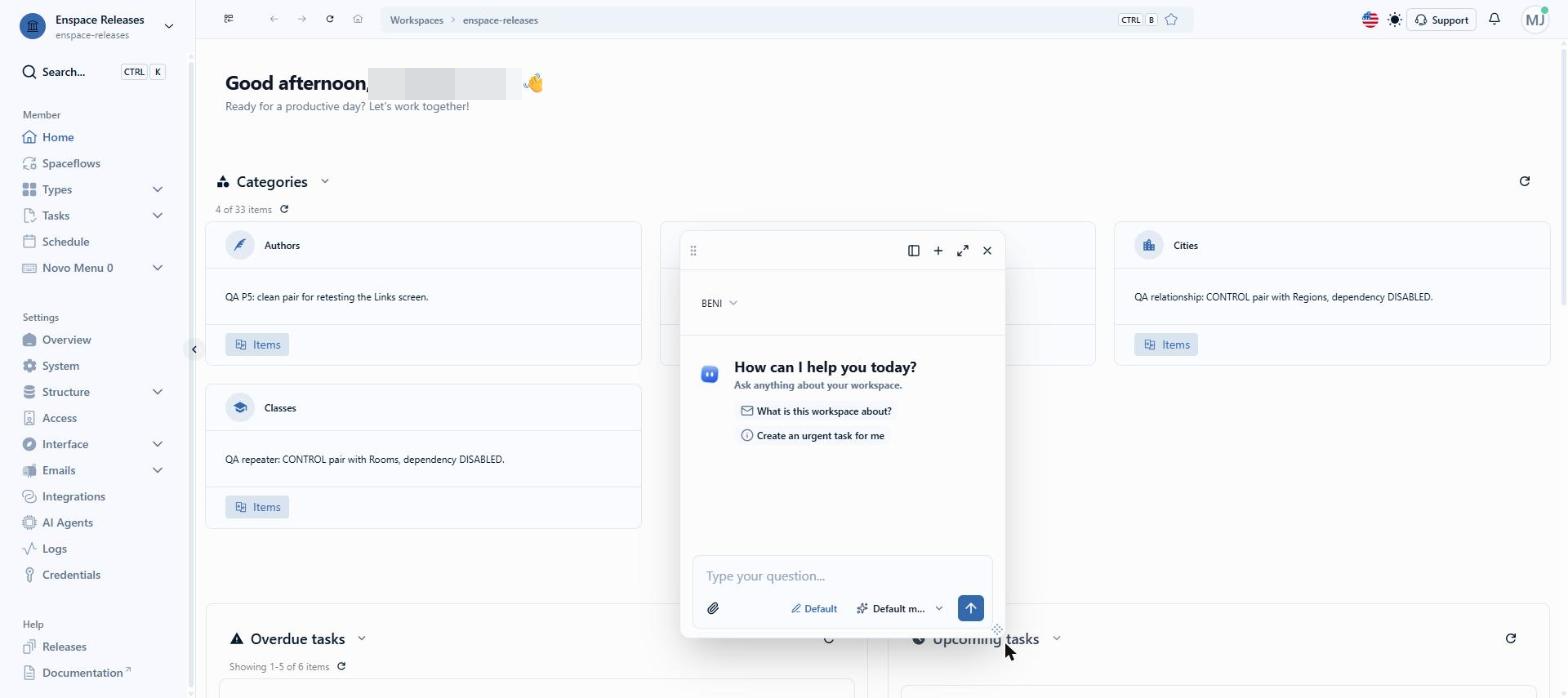
Task: Click the Cities category icon
Action: point(1149,245)
